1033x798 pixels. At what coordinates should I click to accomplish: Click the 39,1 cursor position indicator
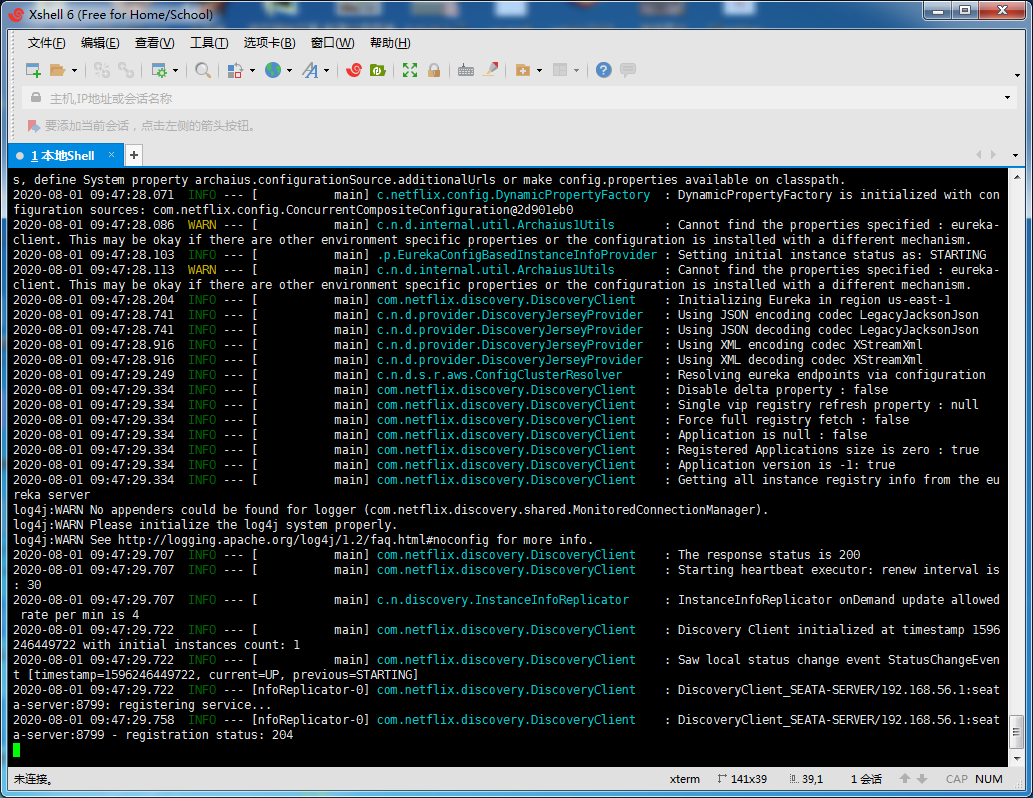click(x=806, y=779)
